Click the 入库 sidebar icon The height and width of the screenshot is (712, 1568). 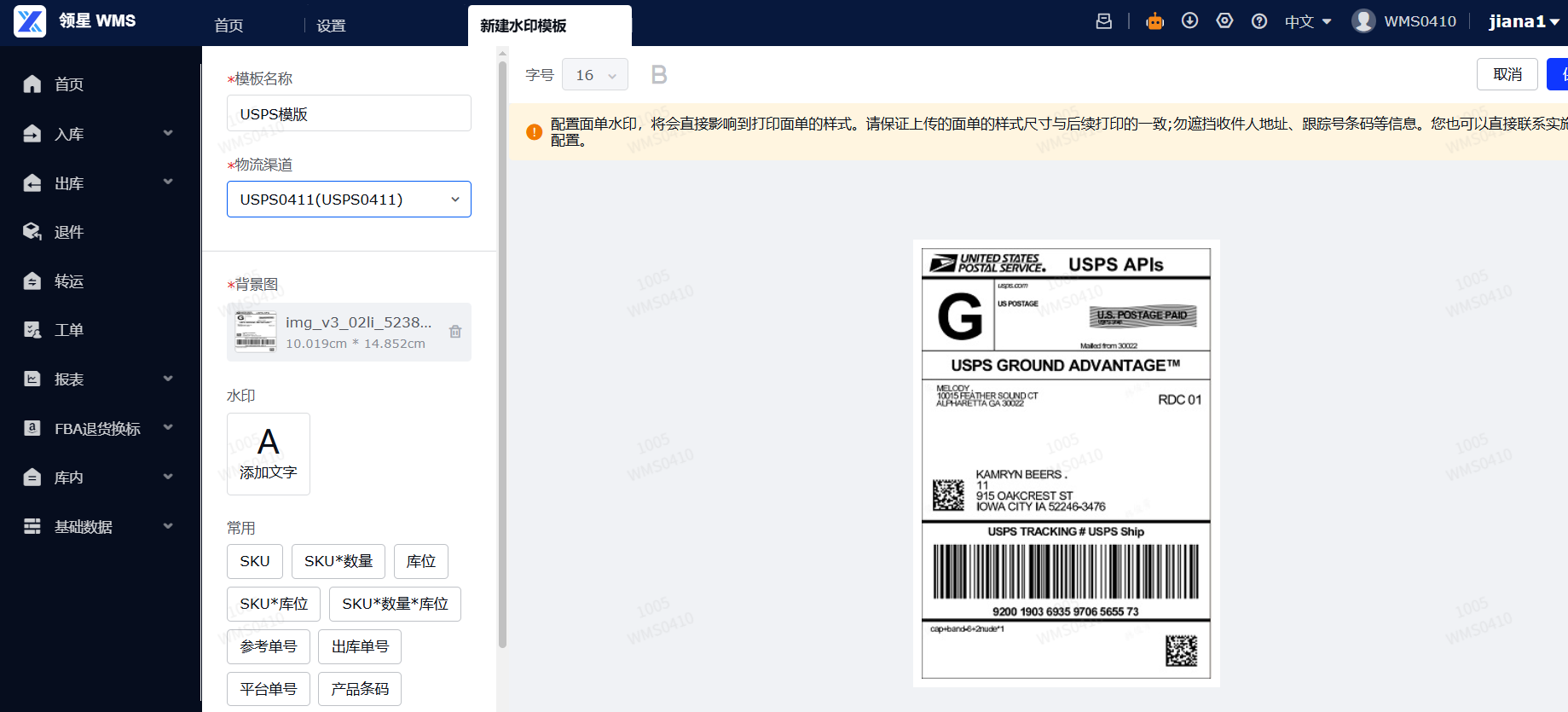[x=32, y=134]
